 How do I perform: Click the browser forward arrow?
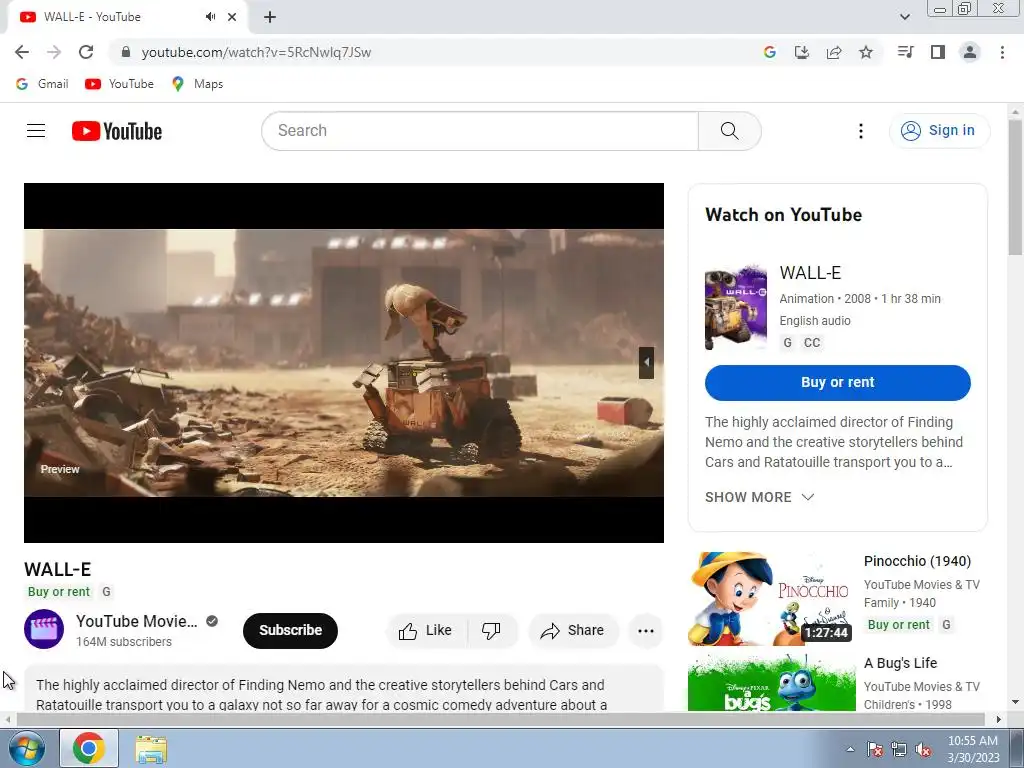tap(54, 52)
